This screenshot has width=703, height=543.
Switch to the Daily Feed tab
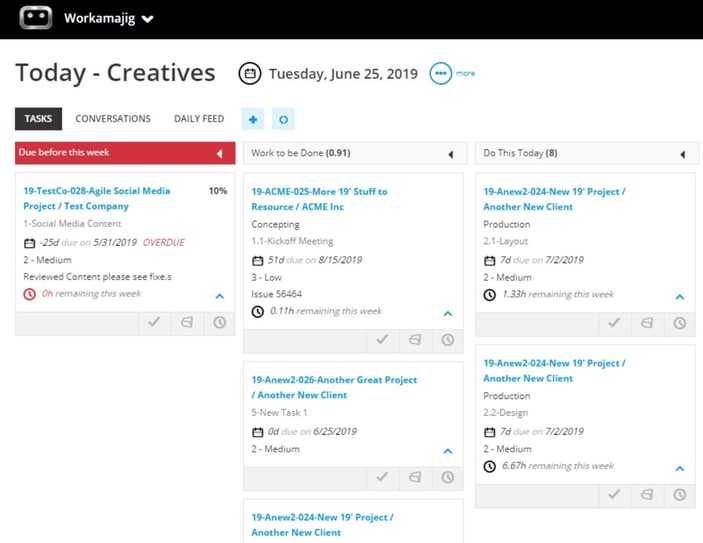pyautogui.click(x=199, y=119)
